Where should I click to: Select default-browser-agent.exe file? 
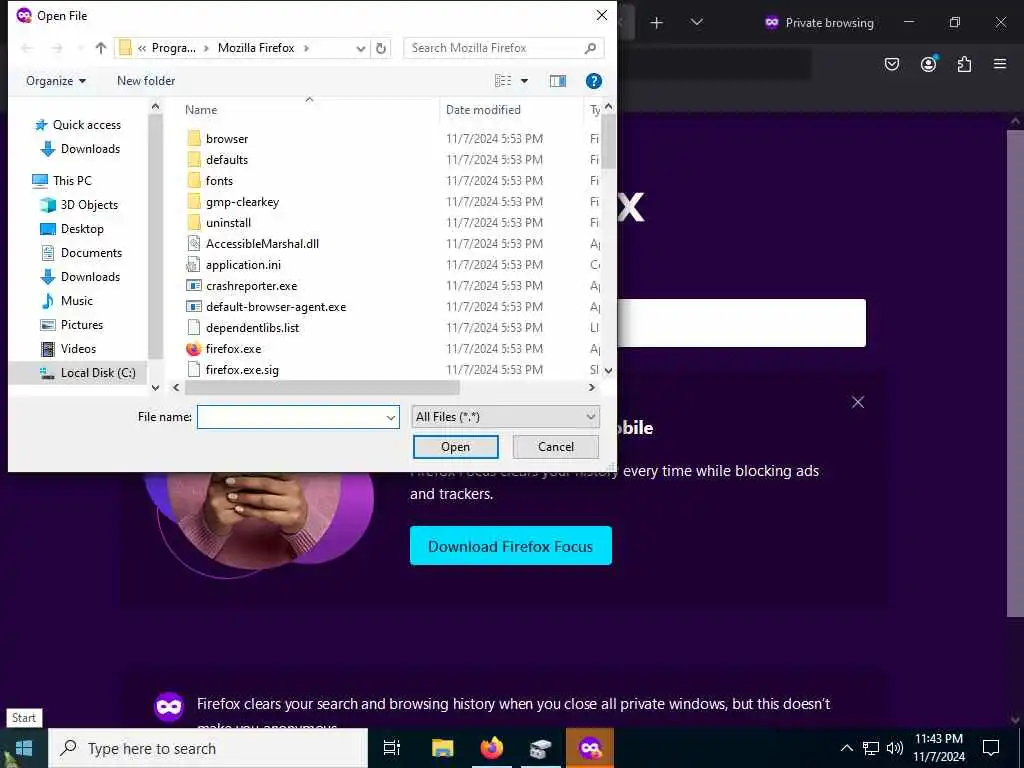coord(276,307)
